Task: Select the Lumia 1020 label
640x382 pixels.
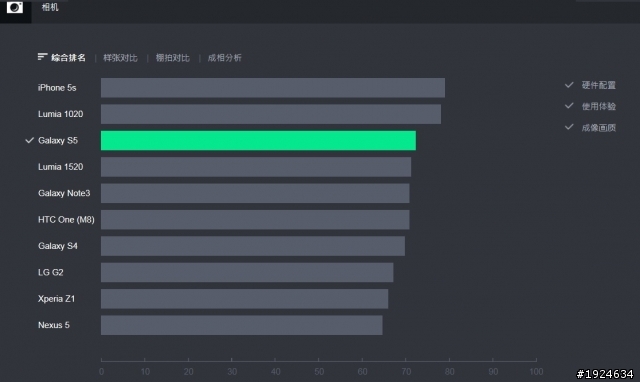Action: [x=60, y=114]
